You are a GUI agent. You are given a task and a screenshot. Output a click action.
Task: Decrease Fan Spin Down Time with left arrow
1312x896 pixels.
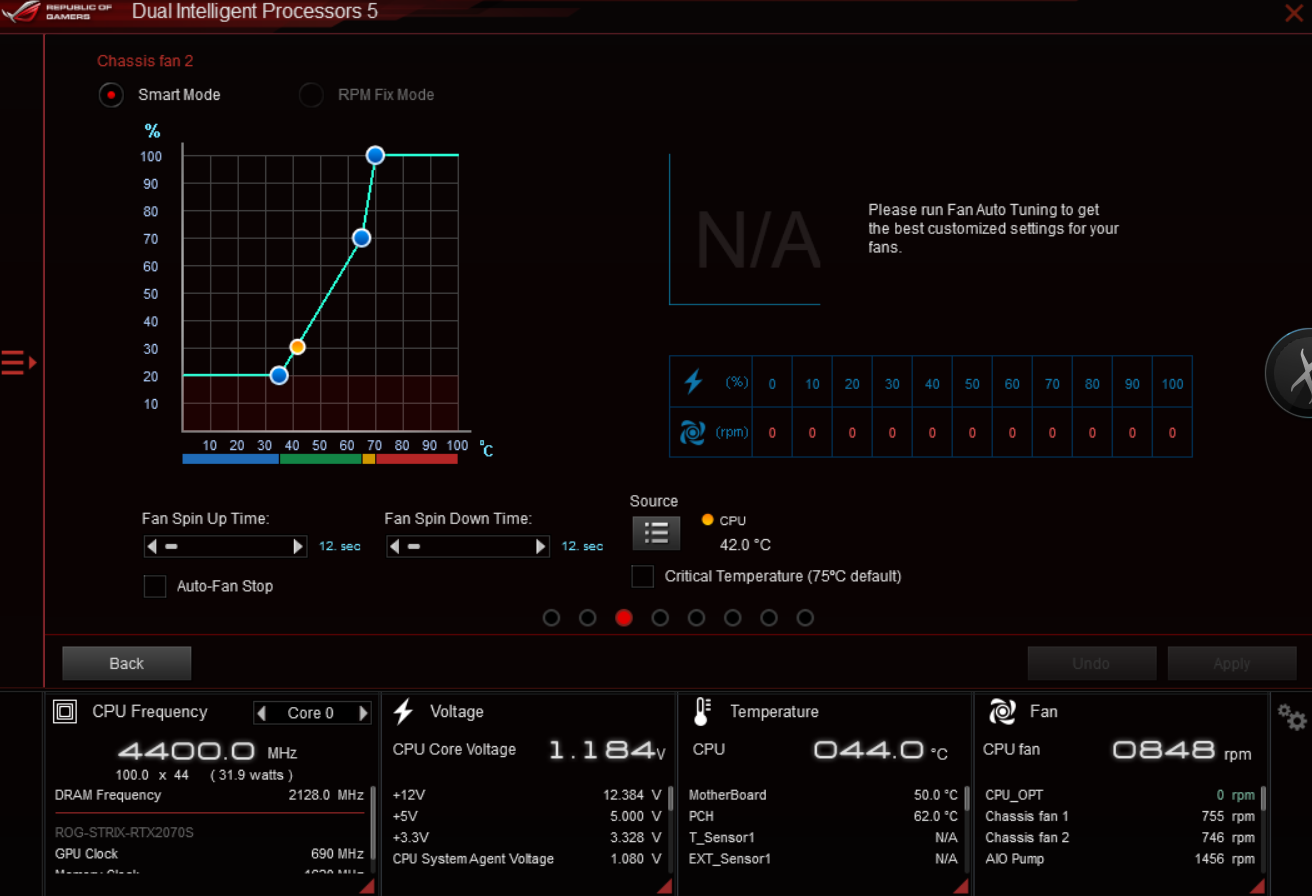[395, 546]
